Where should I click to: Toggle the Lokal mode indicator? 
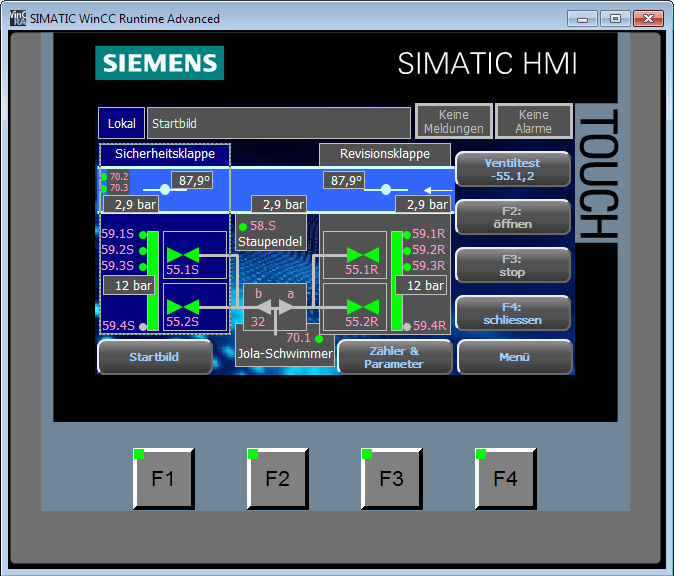click(x=121, y=123)
